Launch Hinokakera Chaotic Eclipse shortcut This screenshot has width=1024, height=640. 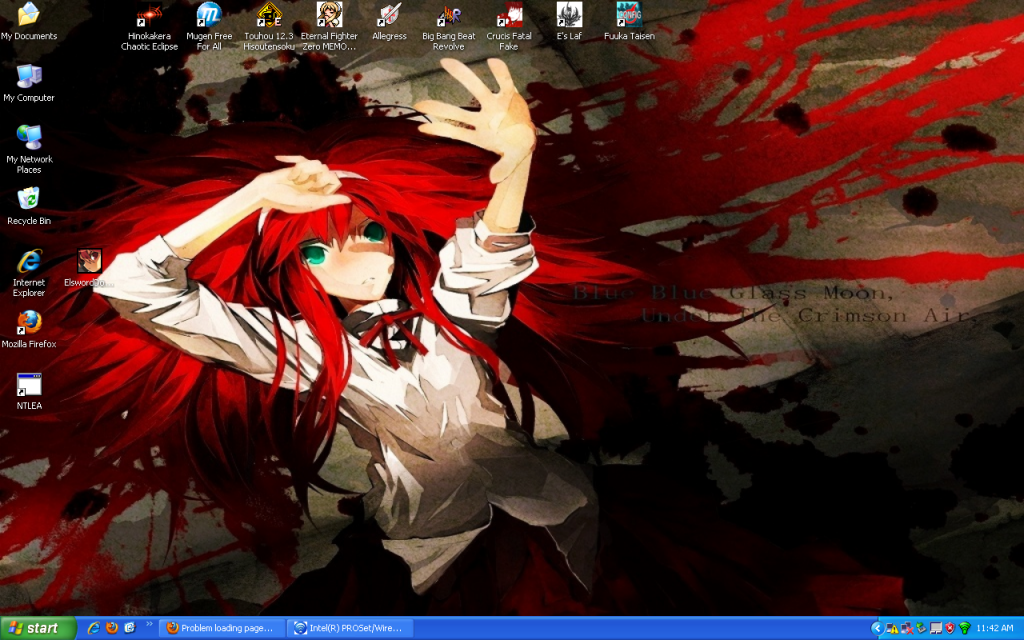149,26
